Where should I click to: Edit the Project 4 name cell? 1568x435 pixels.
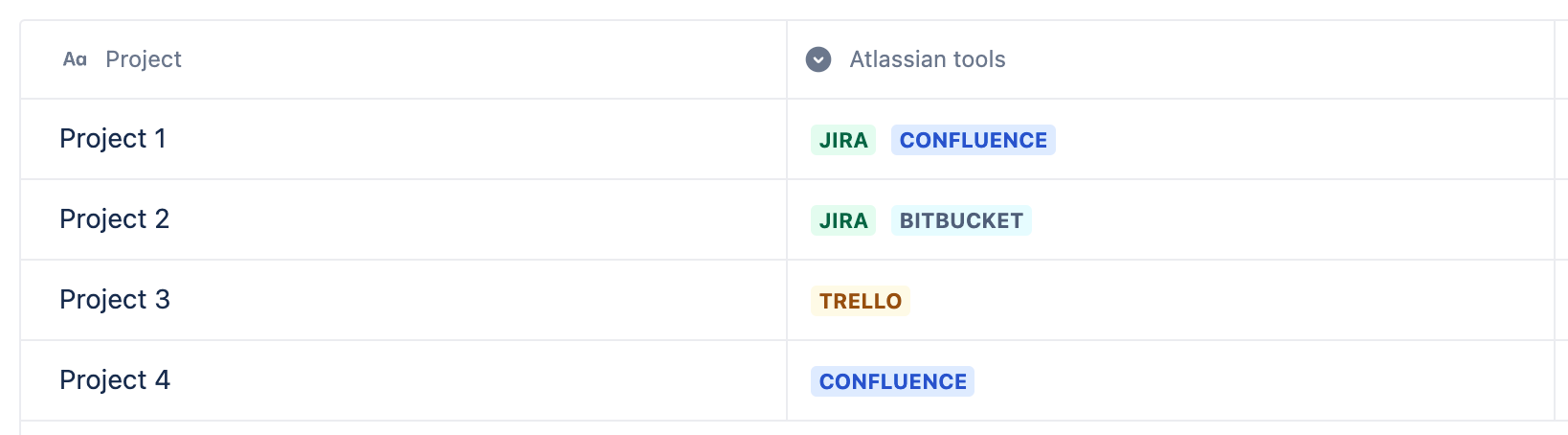[403, 380]
